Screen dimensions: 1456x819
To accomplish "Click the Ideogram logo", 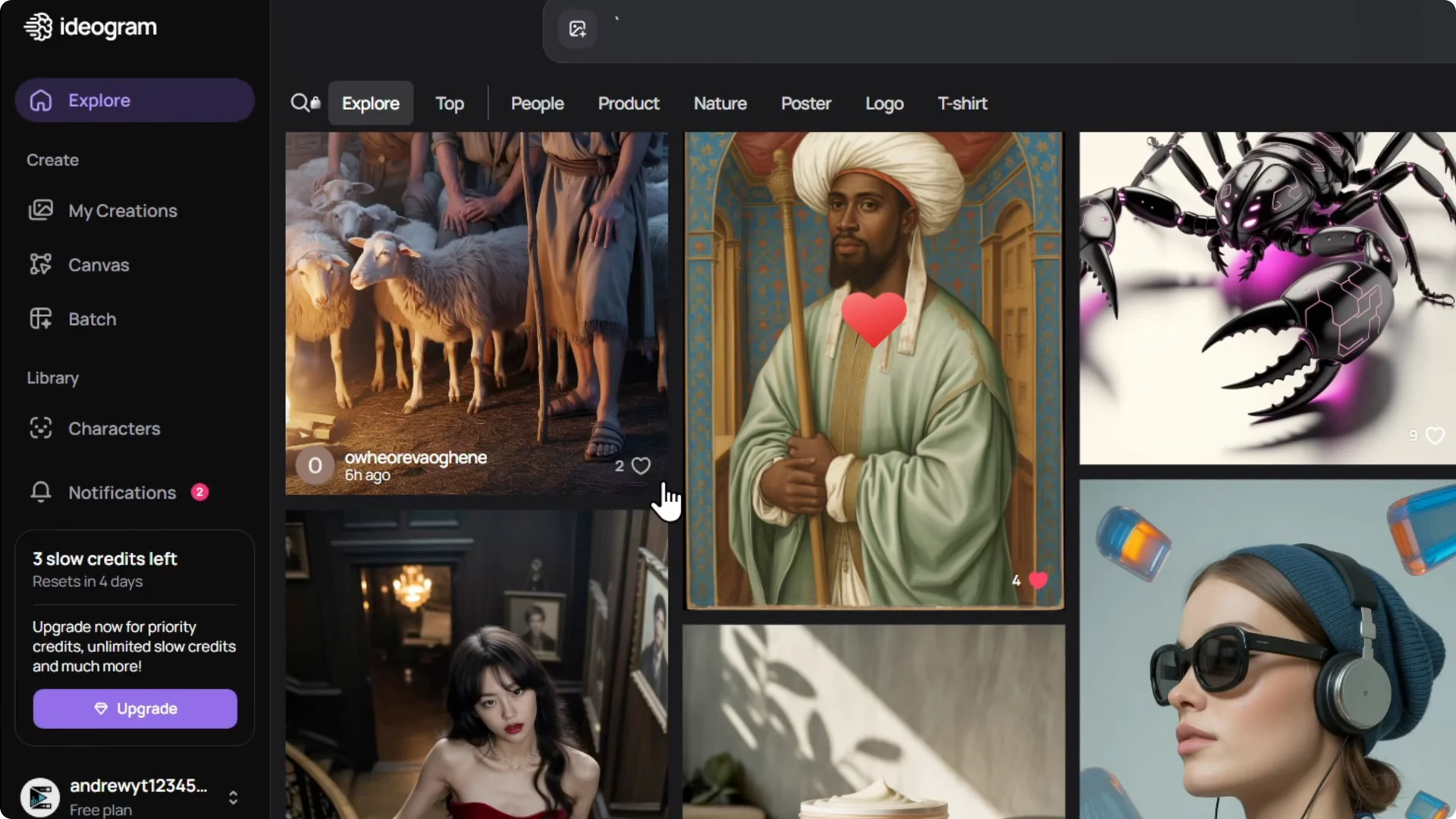I will click(89, 27).
